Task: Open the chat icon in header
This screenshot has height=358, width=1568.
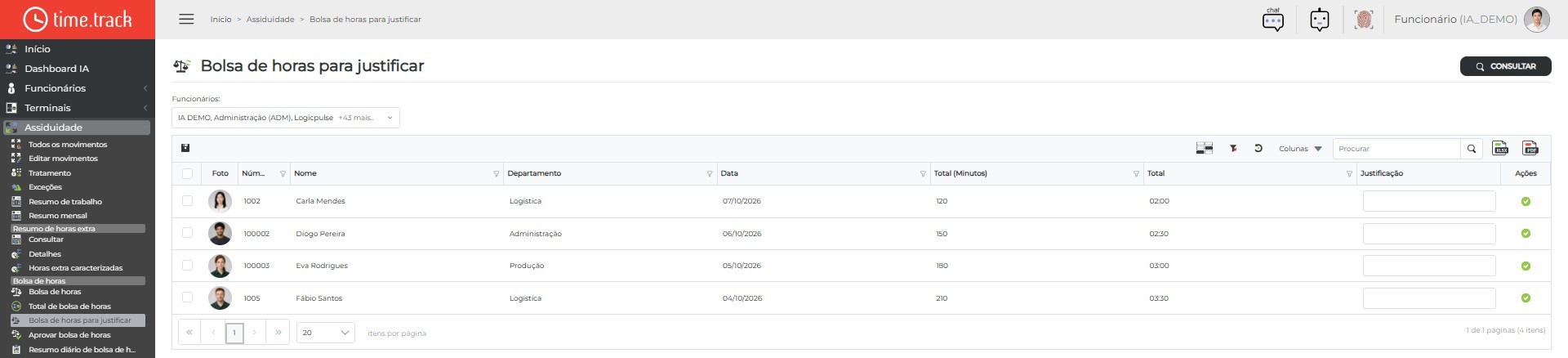Action: (x=1273, y=20)
